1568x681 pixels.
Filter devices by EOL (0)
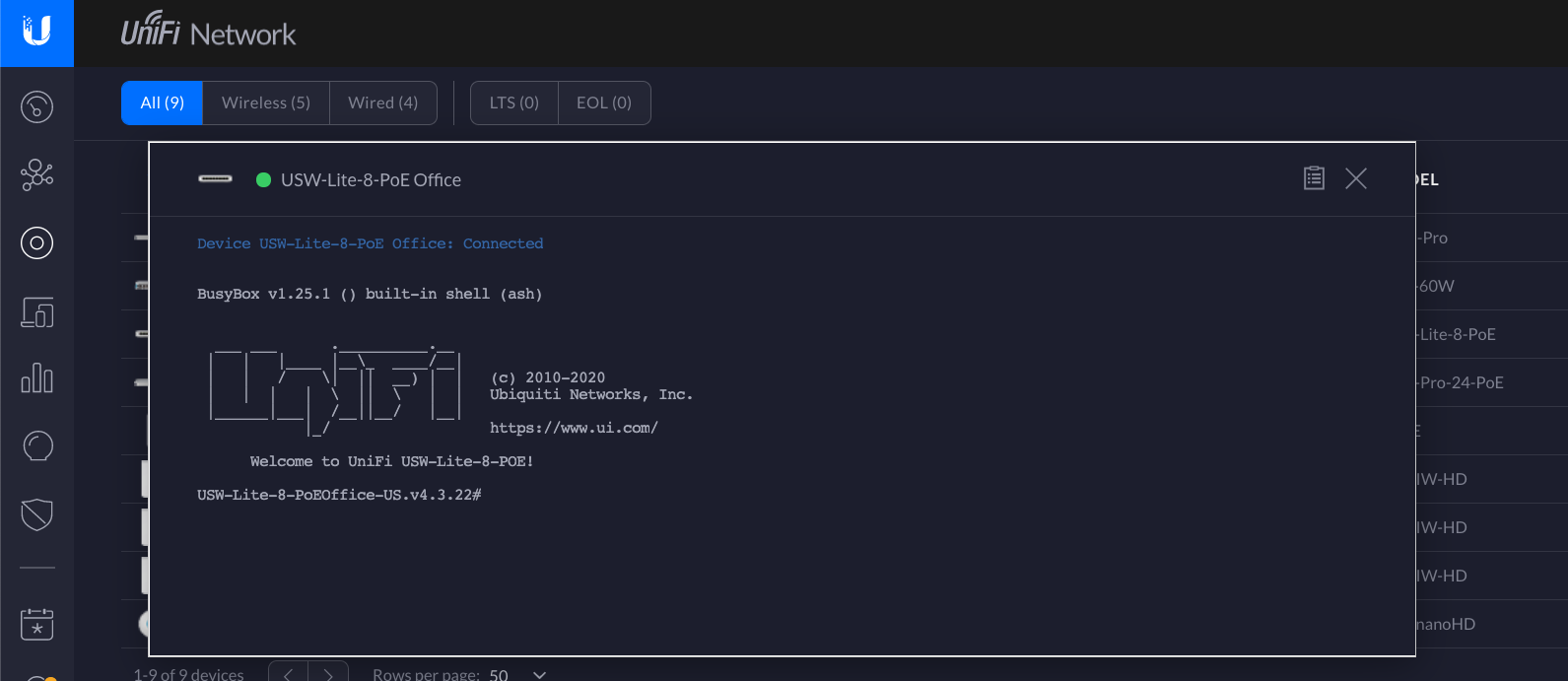[x=604, y=102]
